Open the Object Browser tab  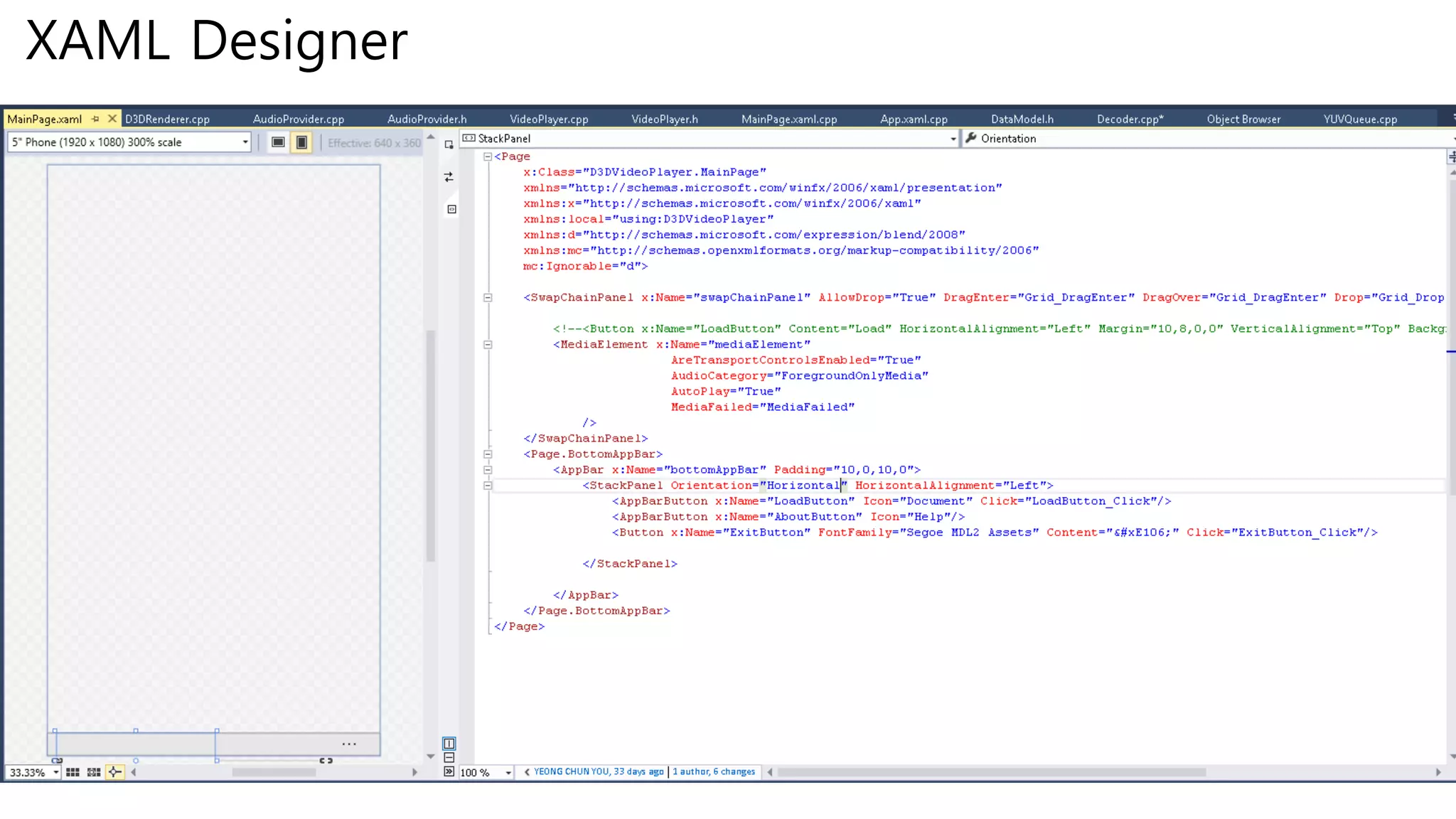pyautogui.click(x=1243, y=119)
